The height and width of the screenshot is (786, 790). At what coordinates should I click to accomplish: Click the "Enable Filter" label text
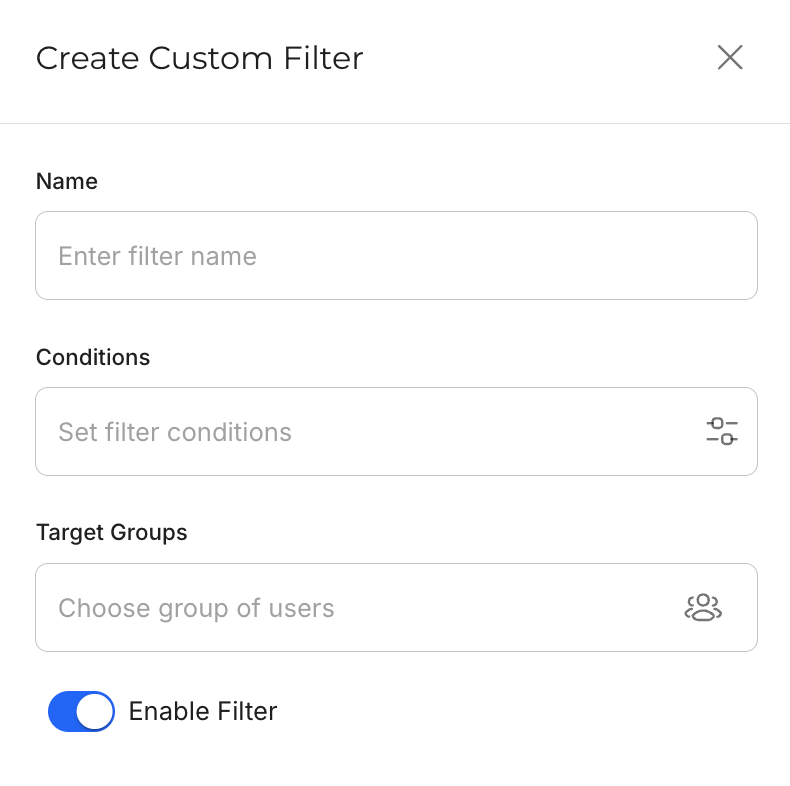click(203, 711)
